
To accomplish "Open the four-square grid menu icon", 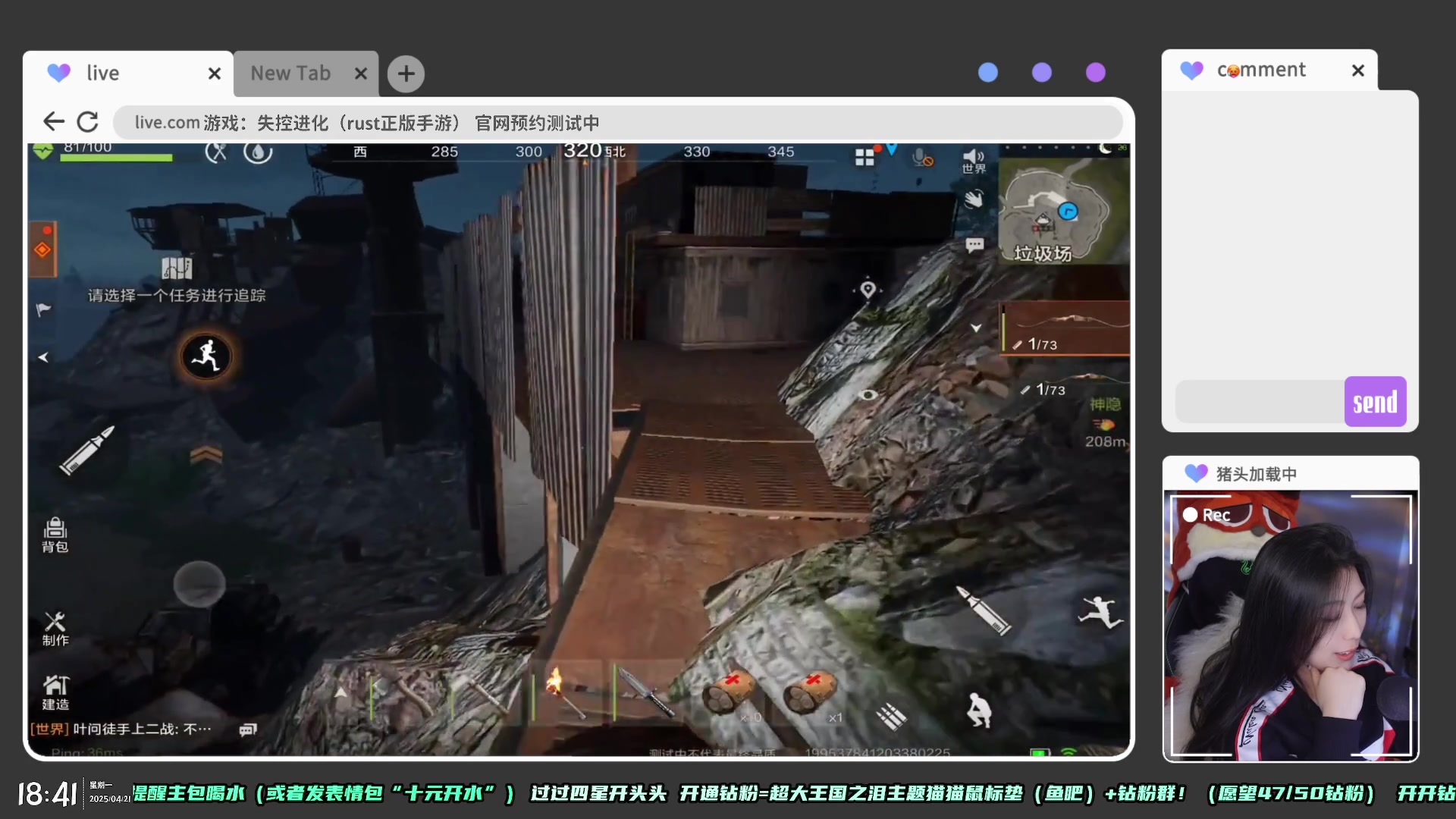I will [x=864, y=157].
